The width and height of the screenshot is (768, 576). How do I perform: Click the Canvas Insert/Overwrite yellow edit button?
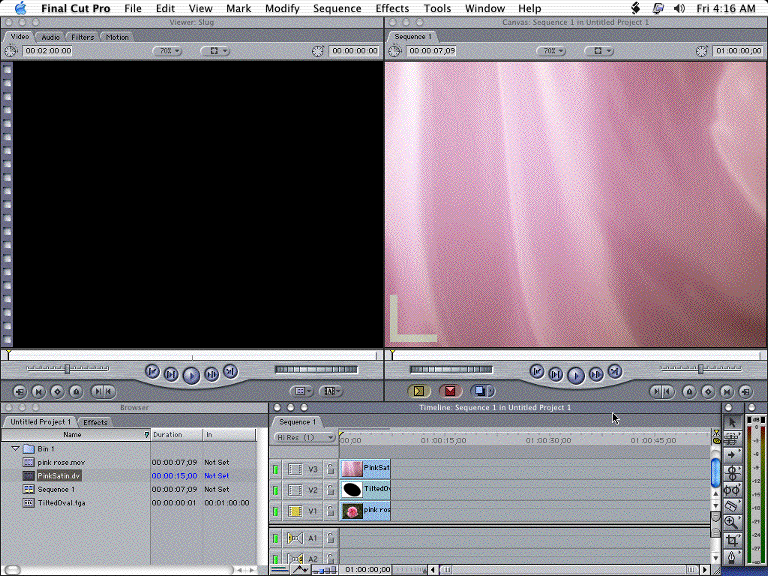419,391
